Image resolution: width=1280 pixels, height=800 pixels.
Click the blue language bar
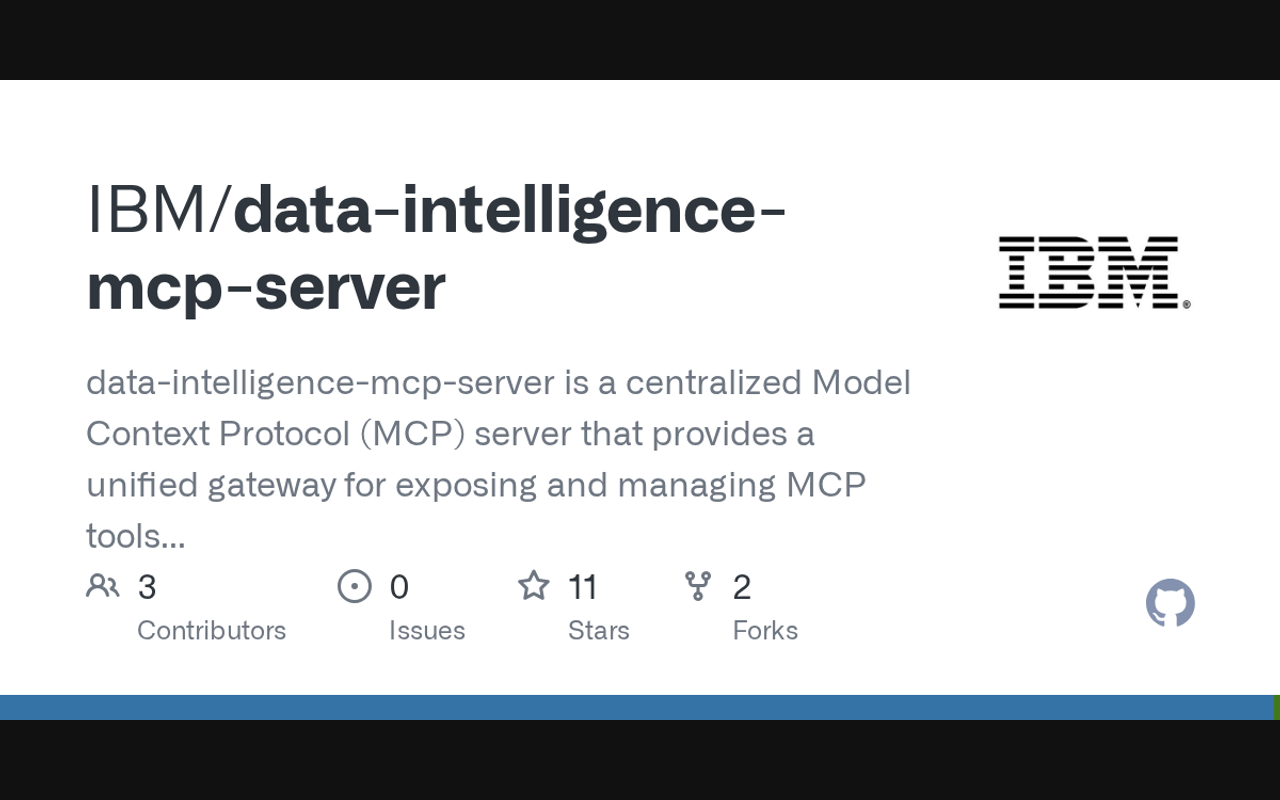[x=636, y=707]
